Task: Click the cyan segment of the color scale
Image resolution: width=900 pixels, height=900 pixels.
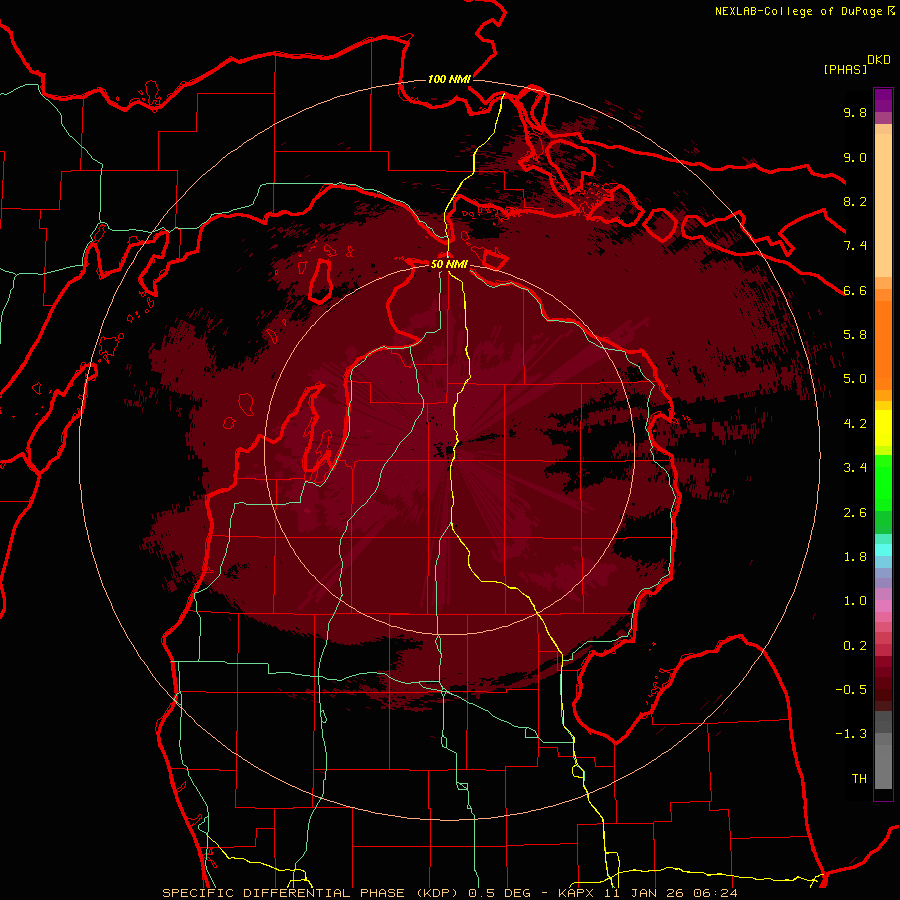Action: click(x=883, y=550)
